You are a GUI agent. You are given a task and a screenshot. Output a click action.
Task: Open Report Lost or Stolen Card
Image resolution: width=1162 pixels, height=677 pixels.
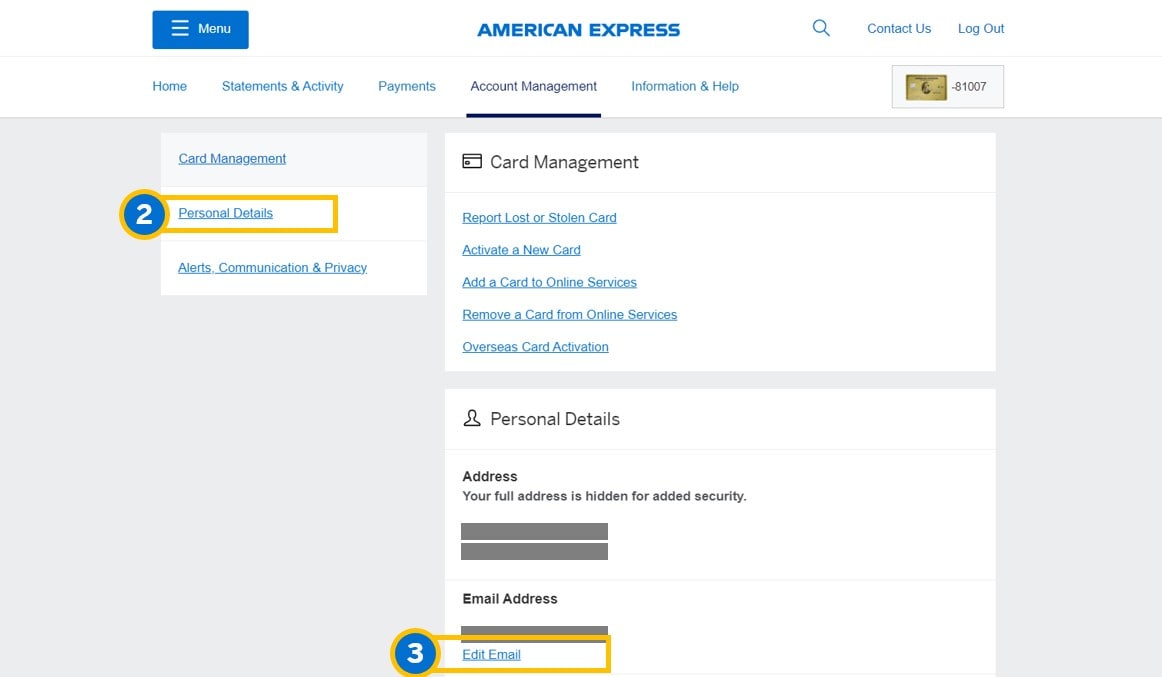(539, 217)
